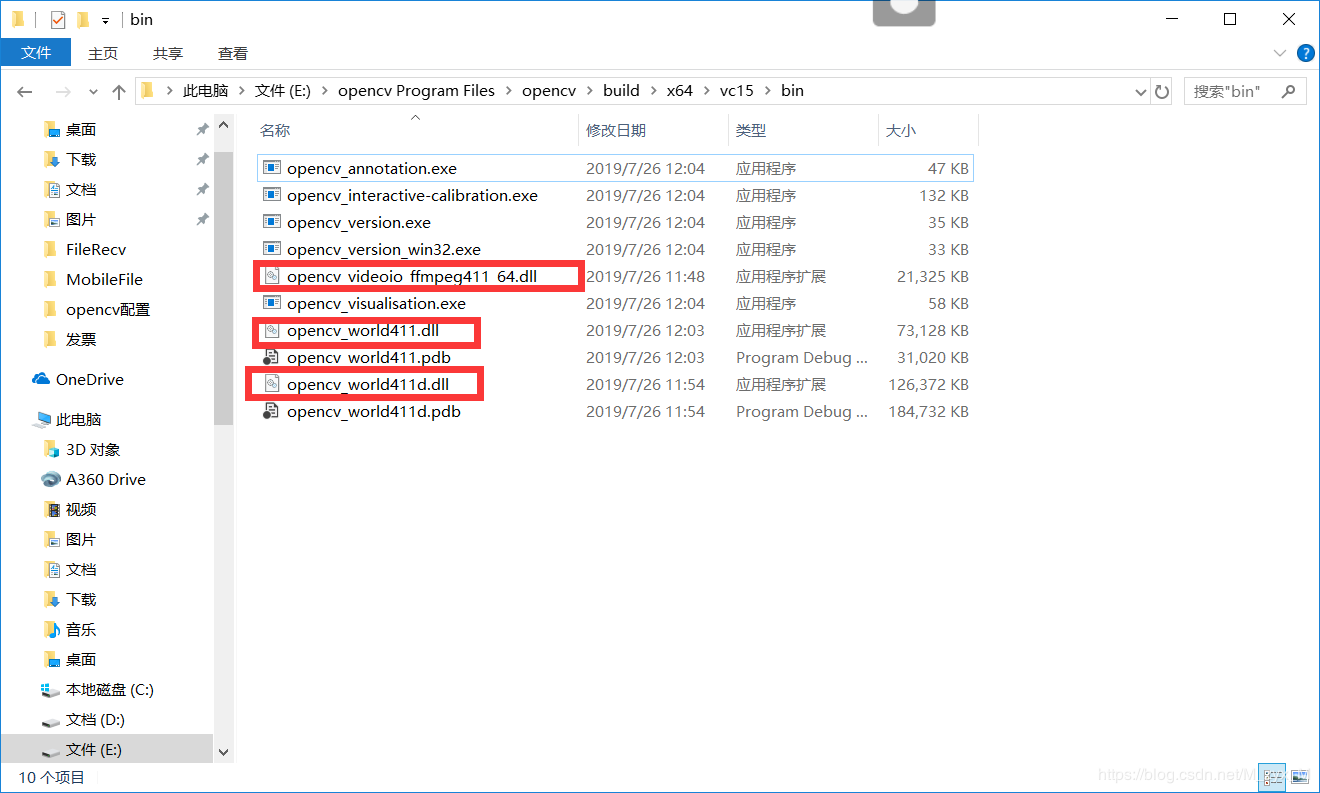1320x793 pixels.
Task: Open opencv配置 folder in sidebar
Action: 108,310
